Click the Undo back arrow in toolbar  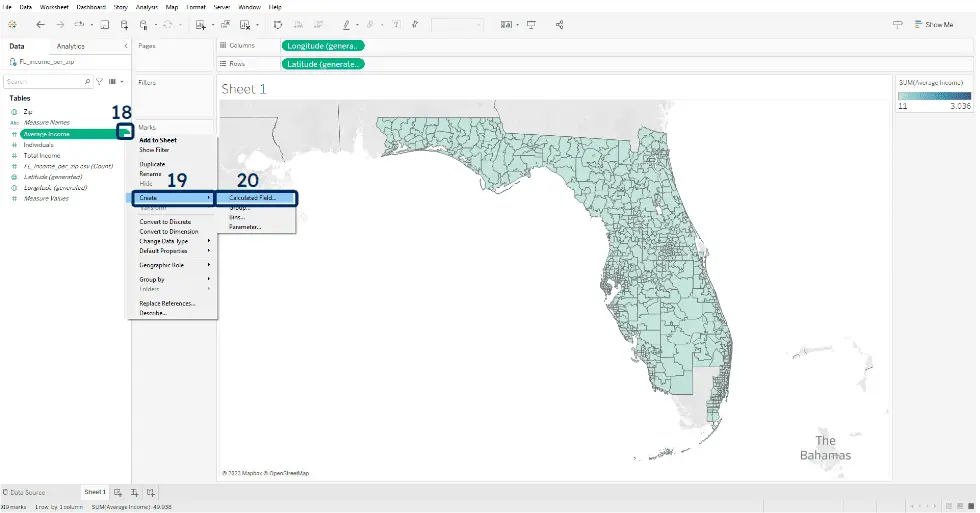(x=40, y=24)
